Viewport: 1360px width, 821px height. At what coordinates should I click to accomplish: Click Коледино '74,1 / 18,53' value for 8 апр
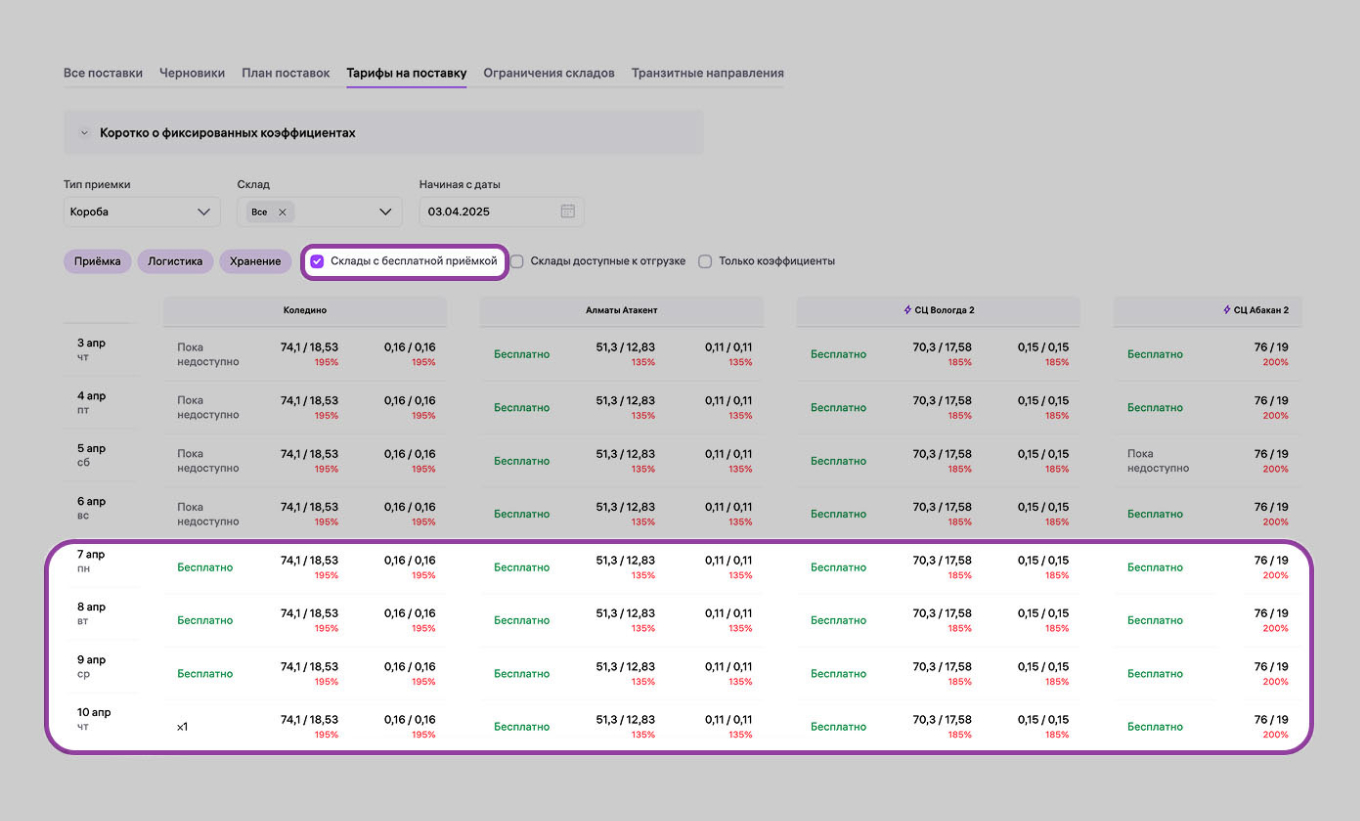pos(309,613)
